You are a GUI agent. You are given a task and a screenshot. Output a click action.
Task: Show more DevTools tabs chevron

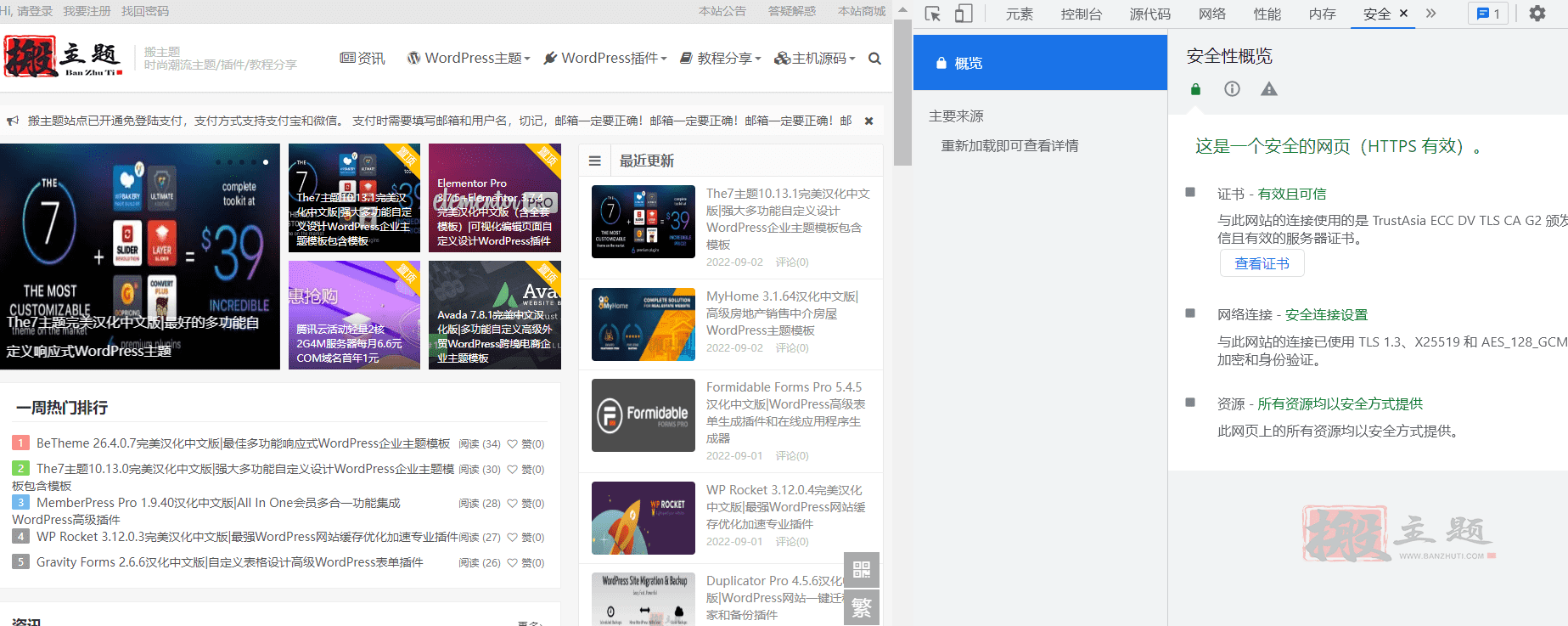click(x=1431, y=14)
